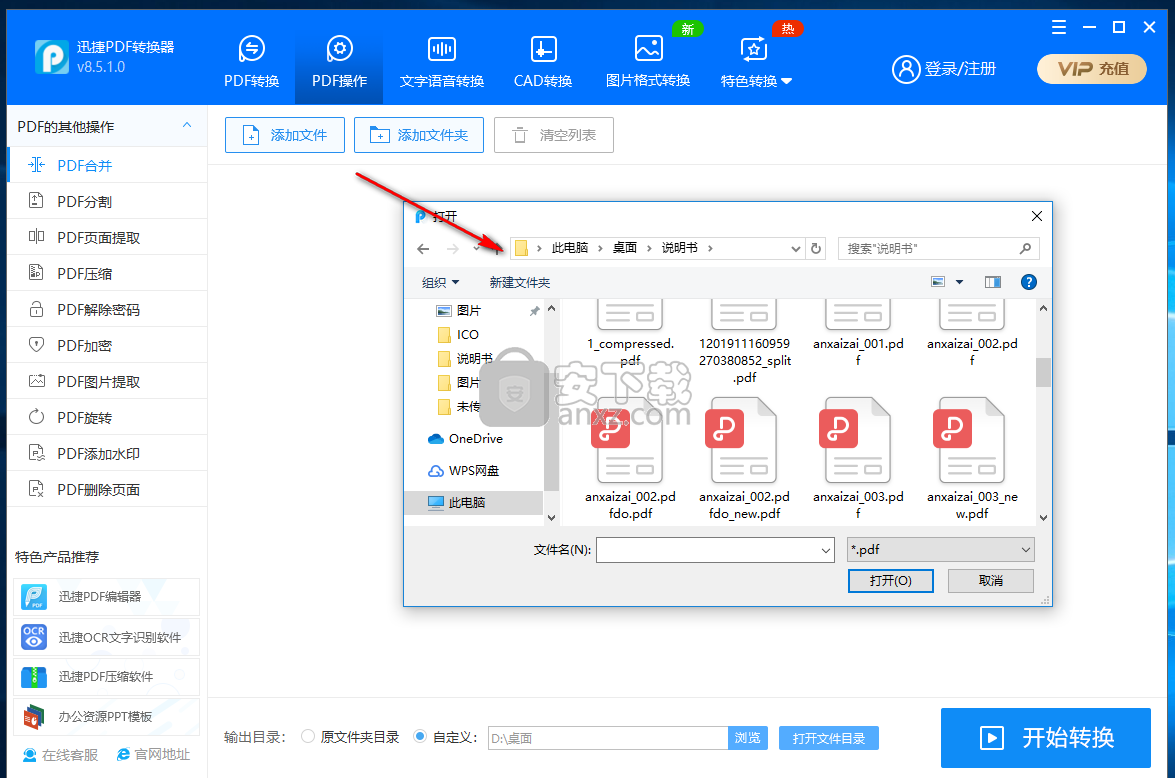The width and height of the screenshot is (1175, 778).
Task: Select file 1_compressed.pdf
Action: click(x=630, y=335)
